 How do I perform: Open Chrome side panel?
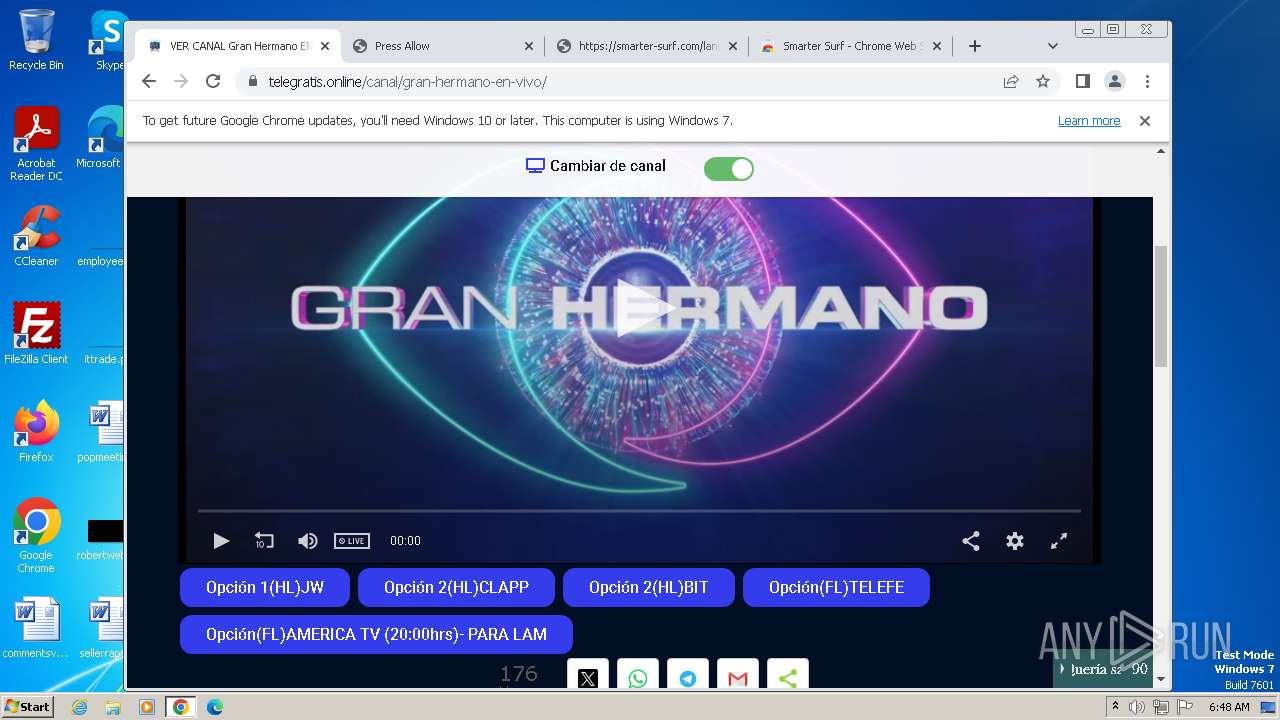point(1083,82)
